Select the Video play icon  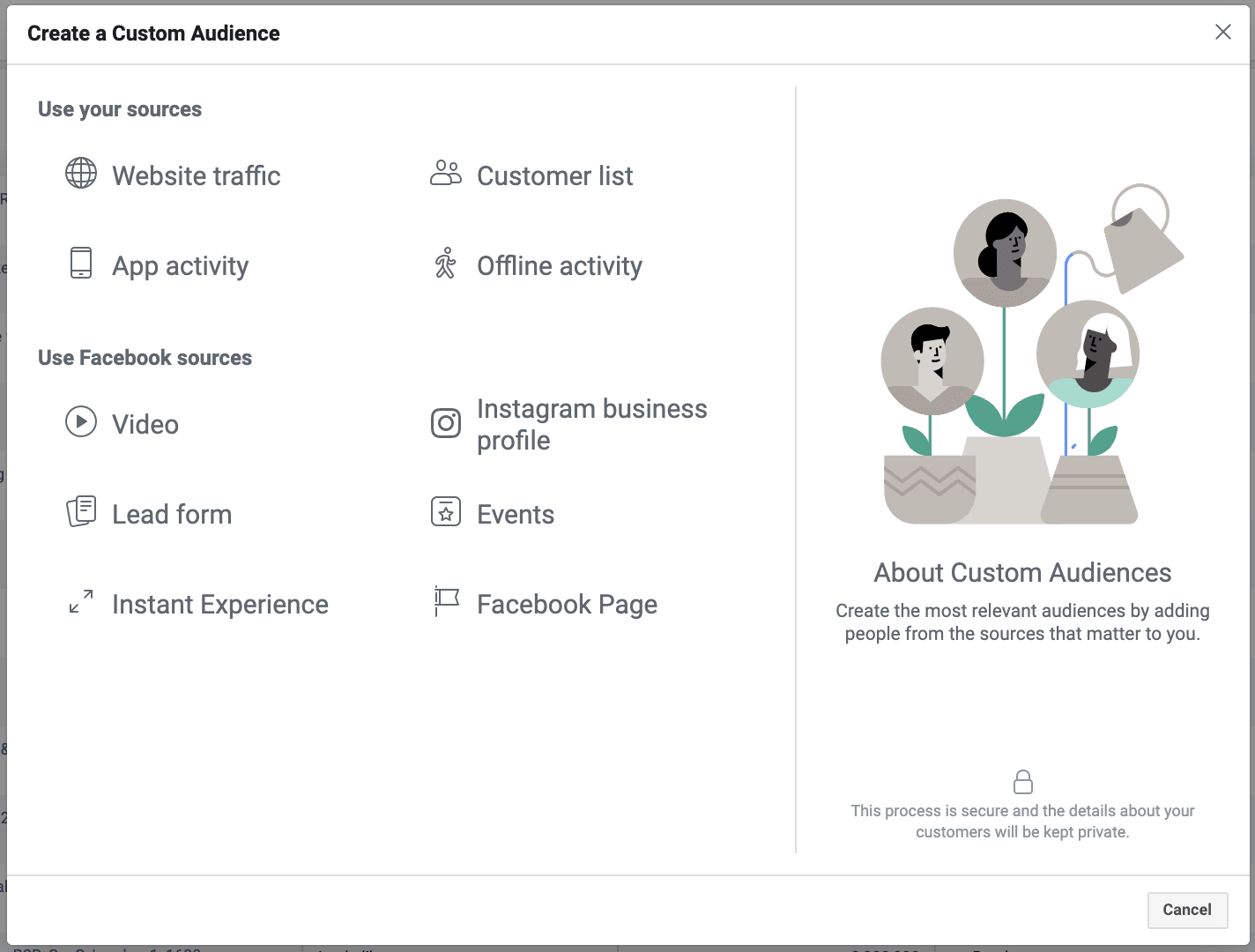pos(81,422)
